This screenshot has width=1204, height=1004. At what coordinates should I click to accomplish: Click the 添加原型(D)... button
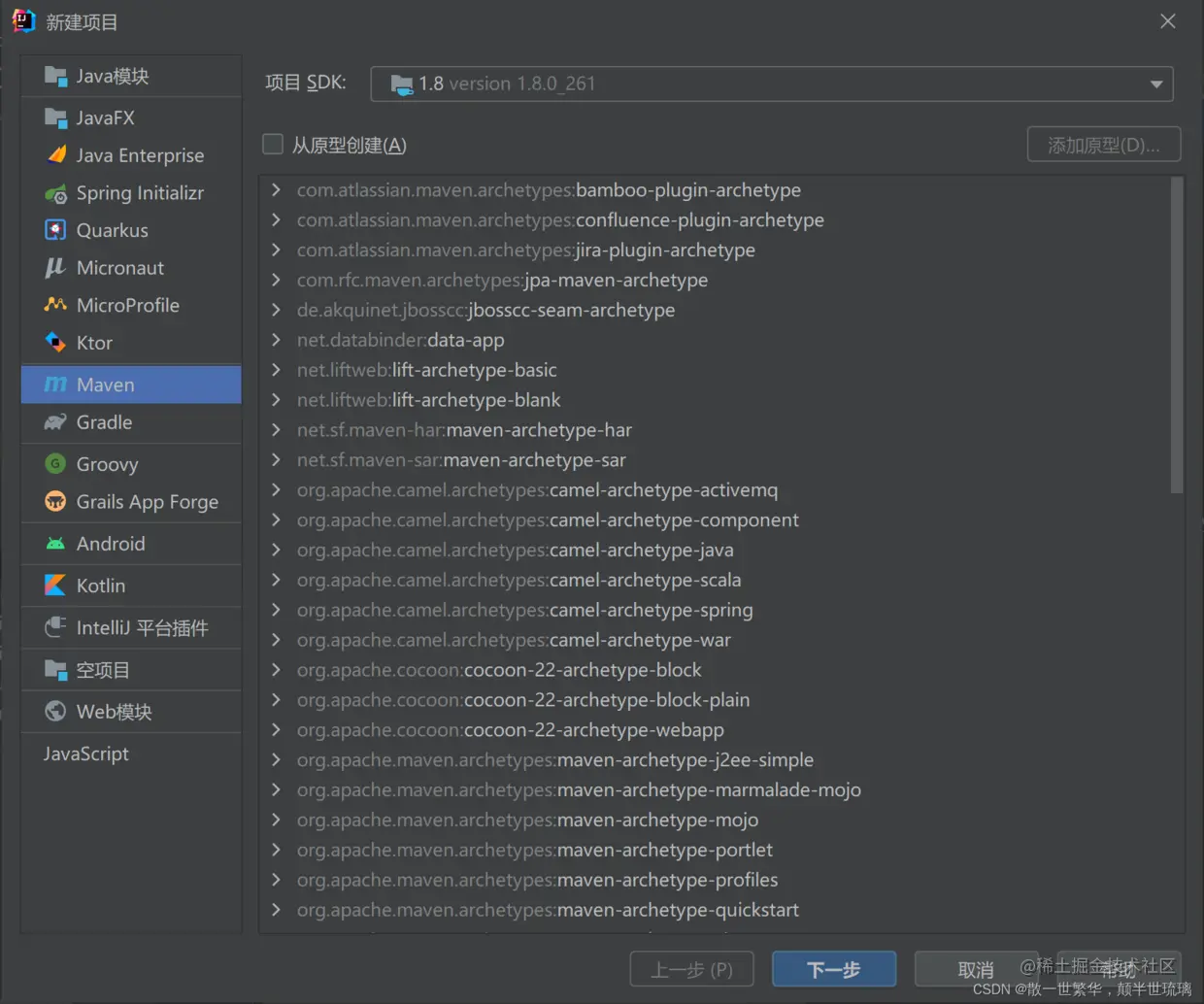click(1104, 145)
